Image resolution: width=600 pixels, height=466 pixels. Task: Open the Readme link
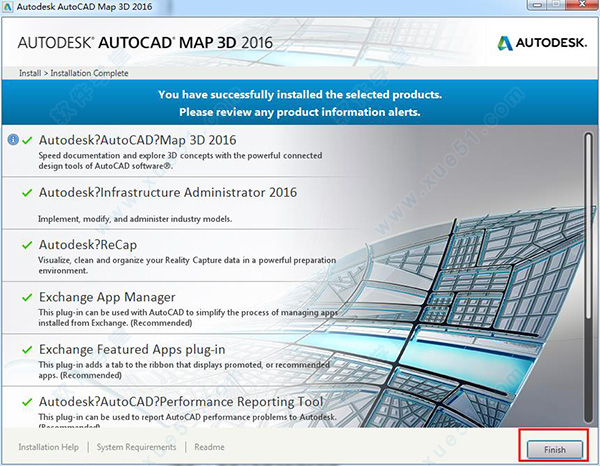tap(209, 447)
